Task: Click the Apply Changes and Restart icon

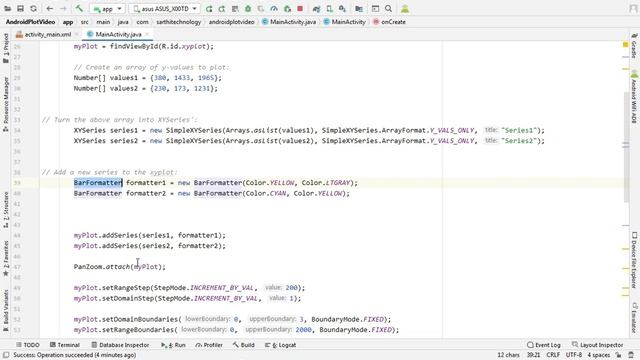Action: click(x=222, y=9)
